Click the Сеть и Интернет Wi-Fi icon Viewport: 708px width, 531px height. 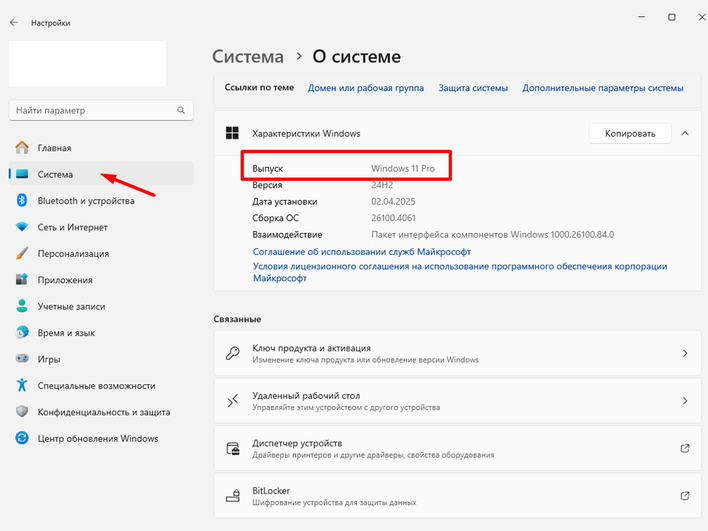(x=22, y=227)
